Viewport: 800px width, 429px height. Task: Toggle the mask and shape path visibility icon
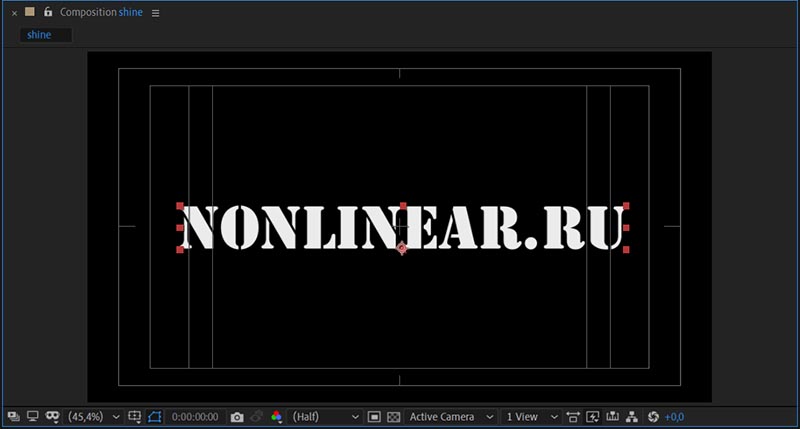click(x=52, y=417)
